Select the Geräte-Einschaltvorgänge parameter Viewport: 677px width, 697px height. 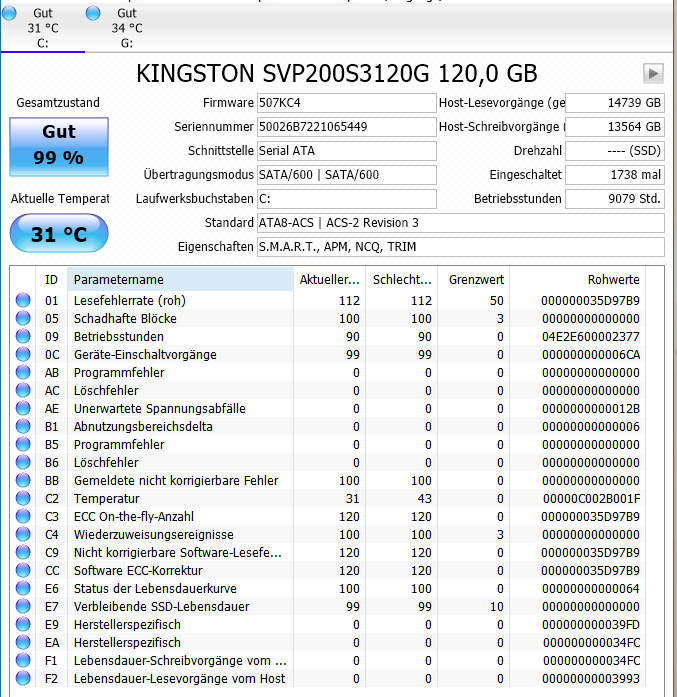coord(145,354)
